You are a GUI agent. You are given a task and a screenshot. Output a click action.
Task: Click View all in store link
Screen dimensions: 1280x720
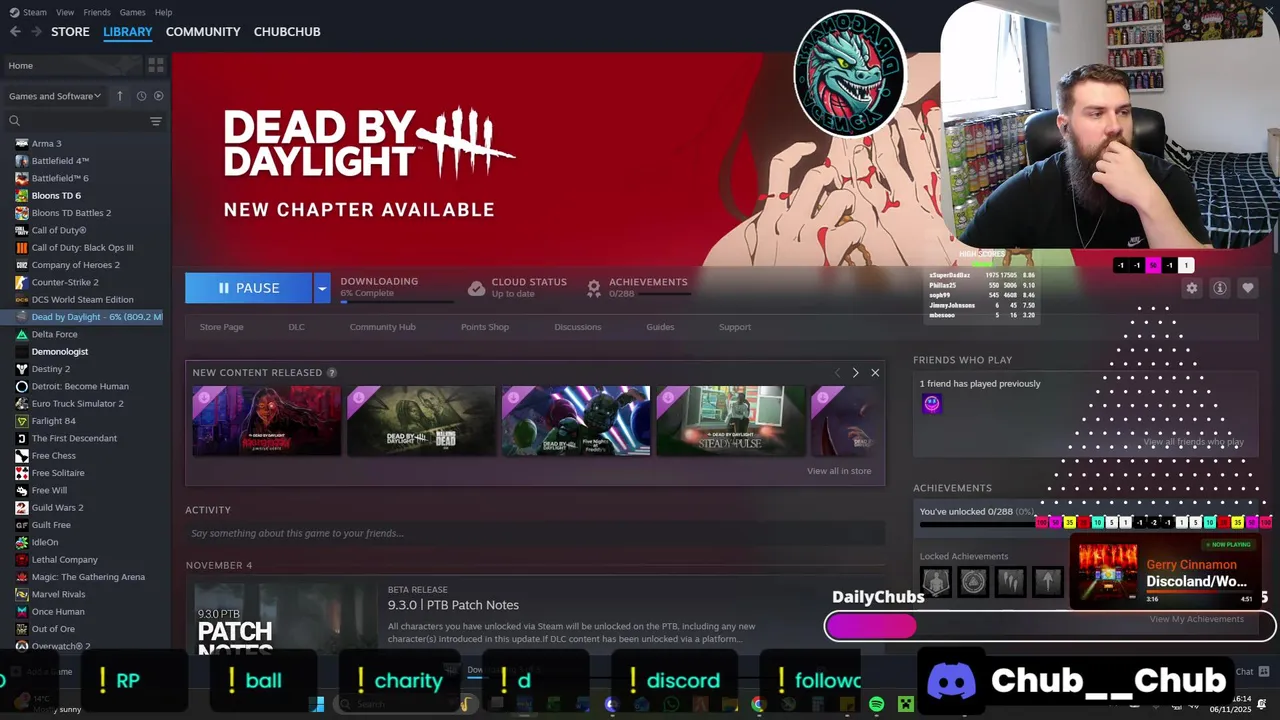[x=839, y=471]
